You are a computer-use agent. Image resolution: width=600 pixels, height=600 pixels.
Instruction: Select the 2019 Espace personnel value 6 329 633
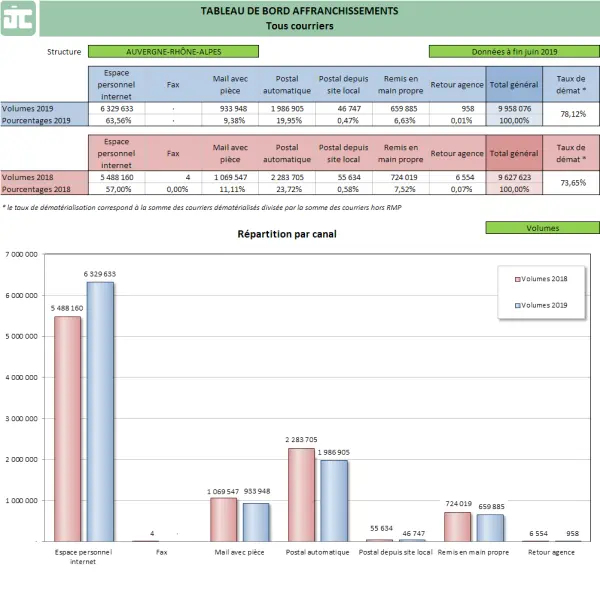[117, 109]
